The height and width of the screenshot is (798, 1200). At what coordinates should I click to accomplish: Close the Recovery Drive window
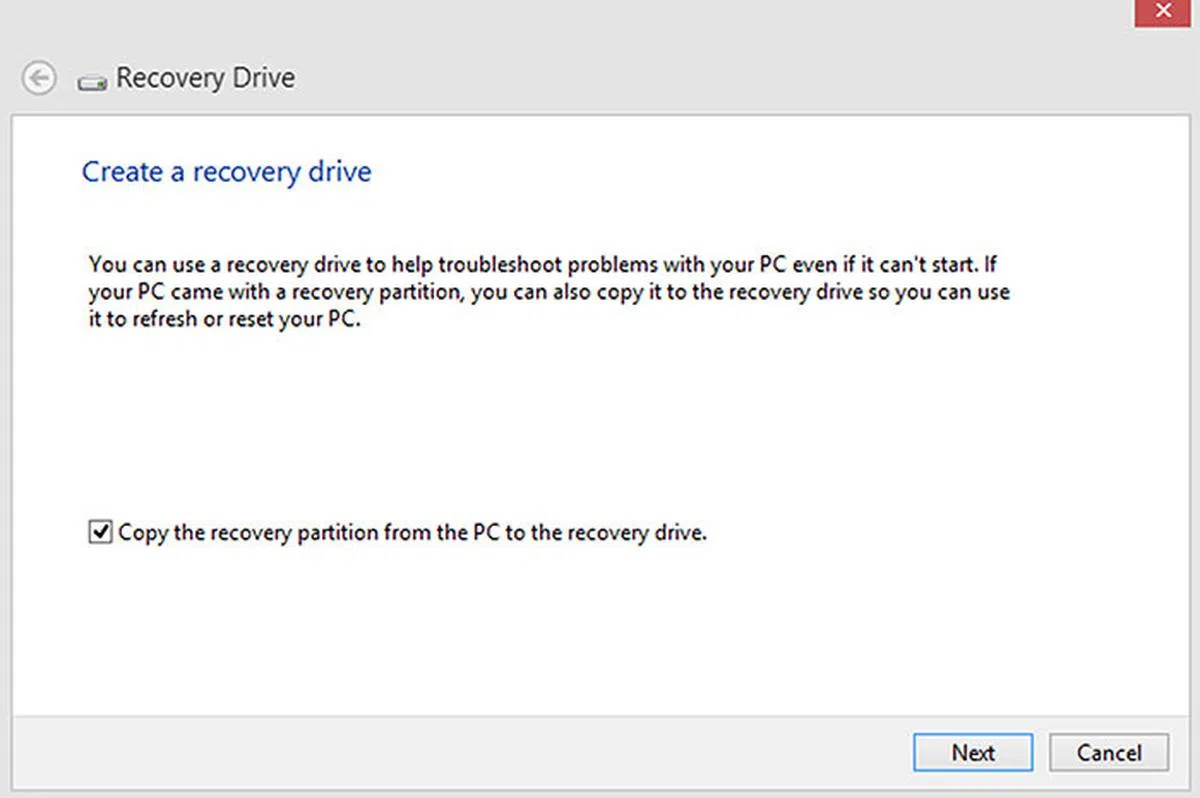(x=1162, y=12)
